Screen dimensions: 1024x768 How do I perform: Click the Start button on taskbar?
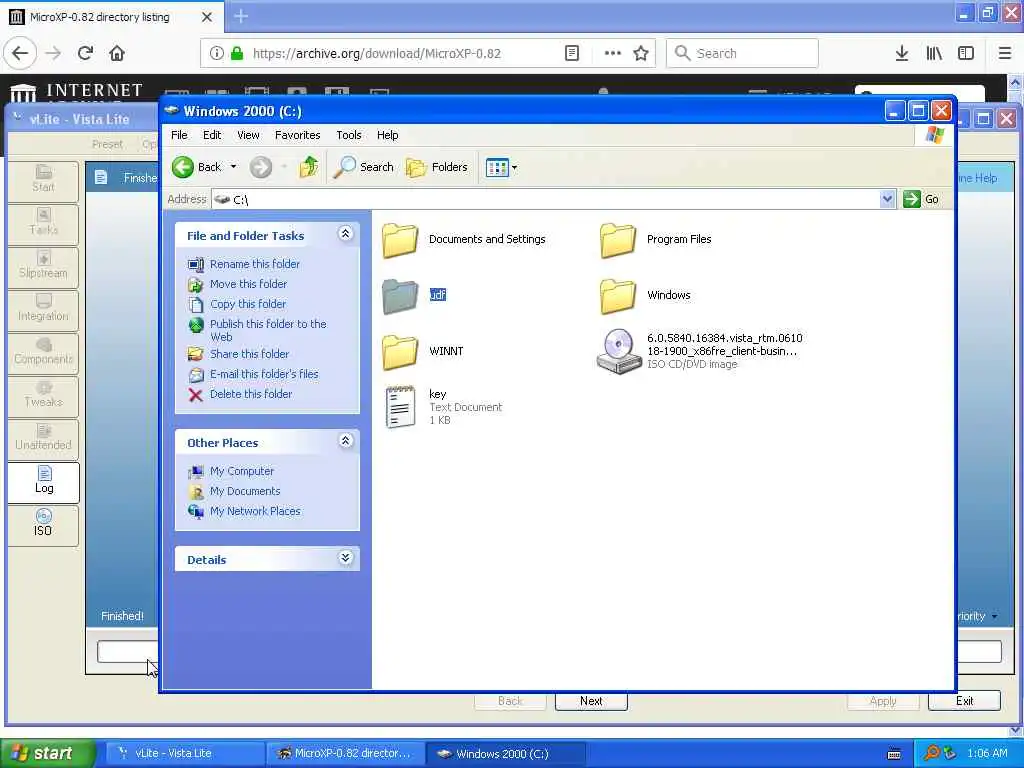(x=47, y=753)
